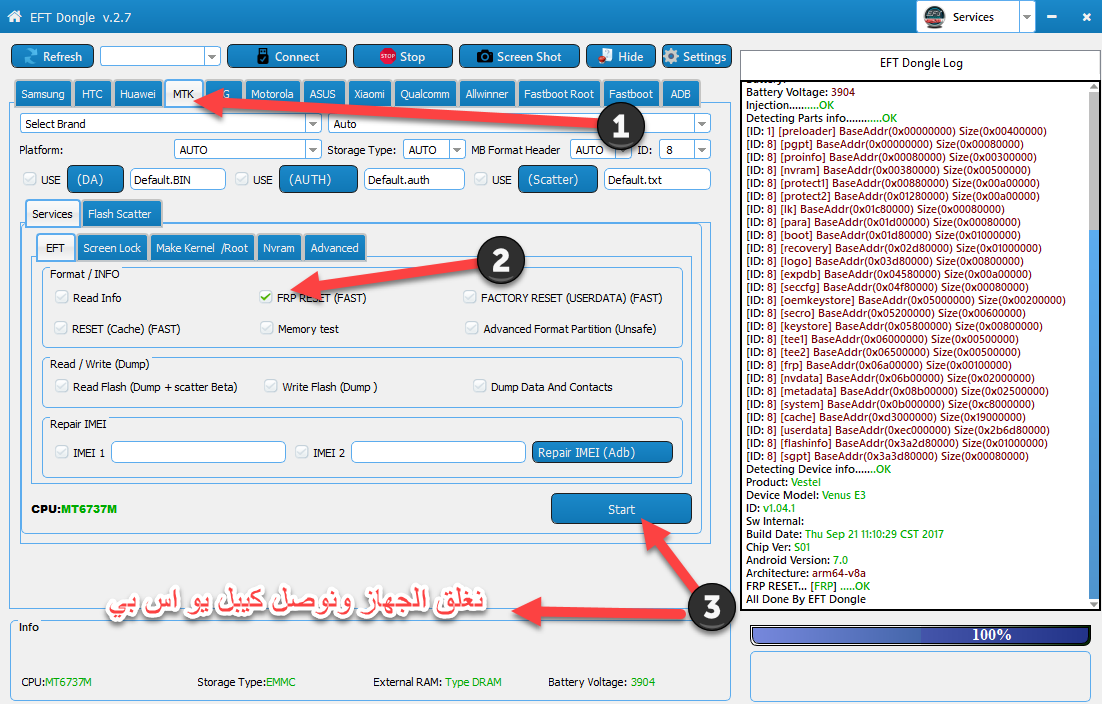The image size is (1102, 704).
Task: Select the Fastboot Root tab
Action: [559, 94]
